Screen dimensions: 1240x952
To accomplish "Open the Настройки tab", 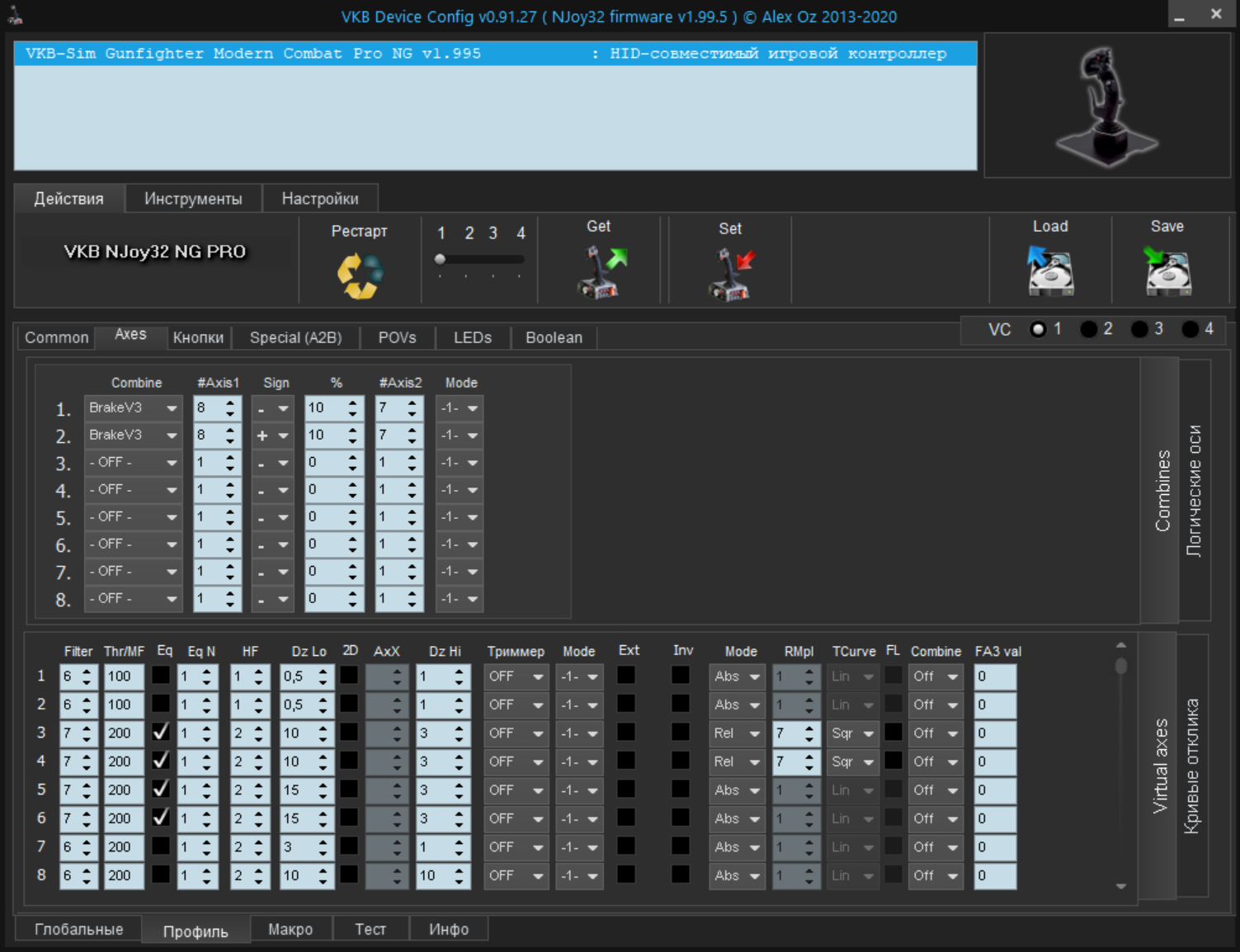I will (320, 199).
